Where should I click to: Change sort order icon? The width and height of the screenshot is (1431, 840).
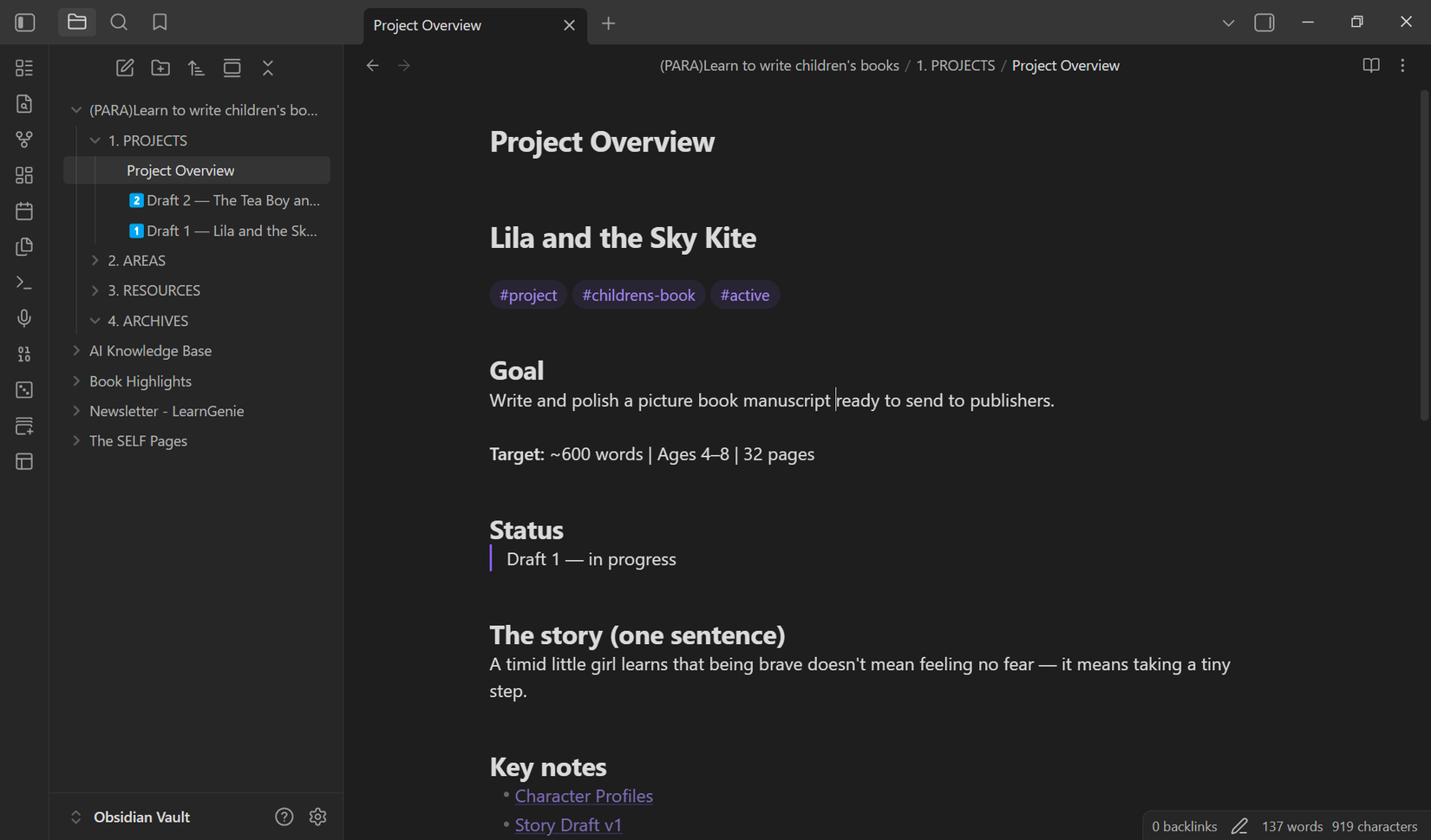pos(196,68)
